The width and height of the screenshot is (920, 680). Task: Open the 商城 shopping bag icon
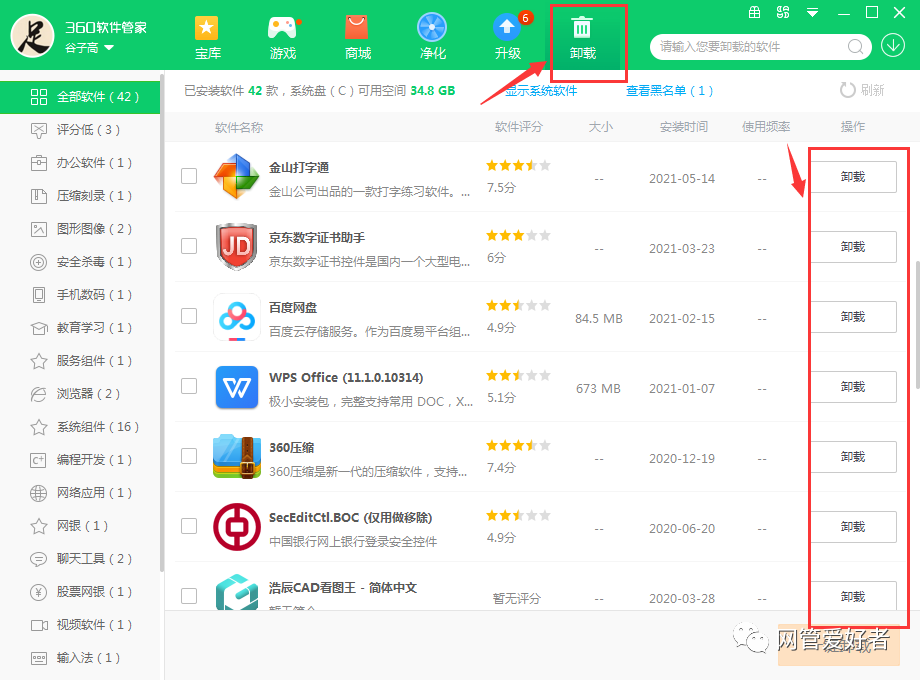click(x=357, y=28)
